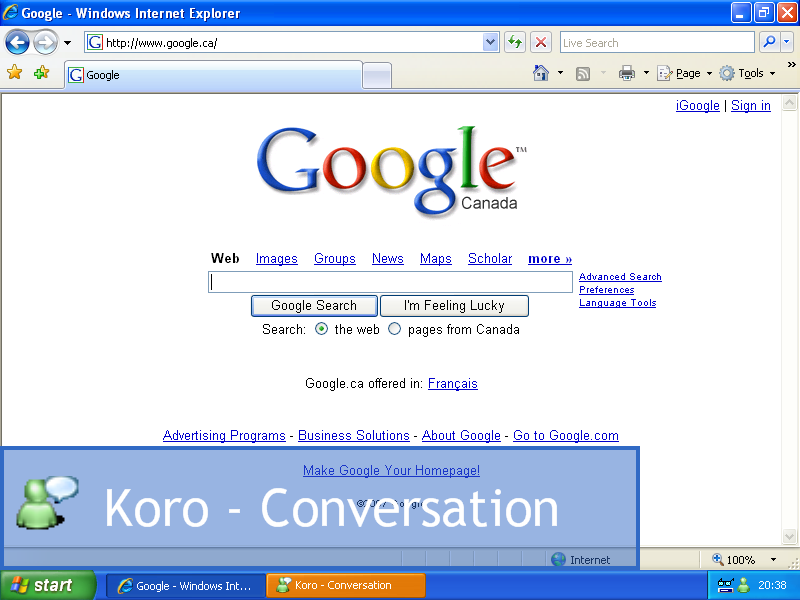800x600 pixels.
Task: Click the browser Back arrow button
Action: tap(17, 42)
